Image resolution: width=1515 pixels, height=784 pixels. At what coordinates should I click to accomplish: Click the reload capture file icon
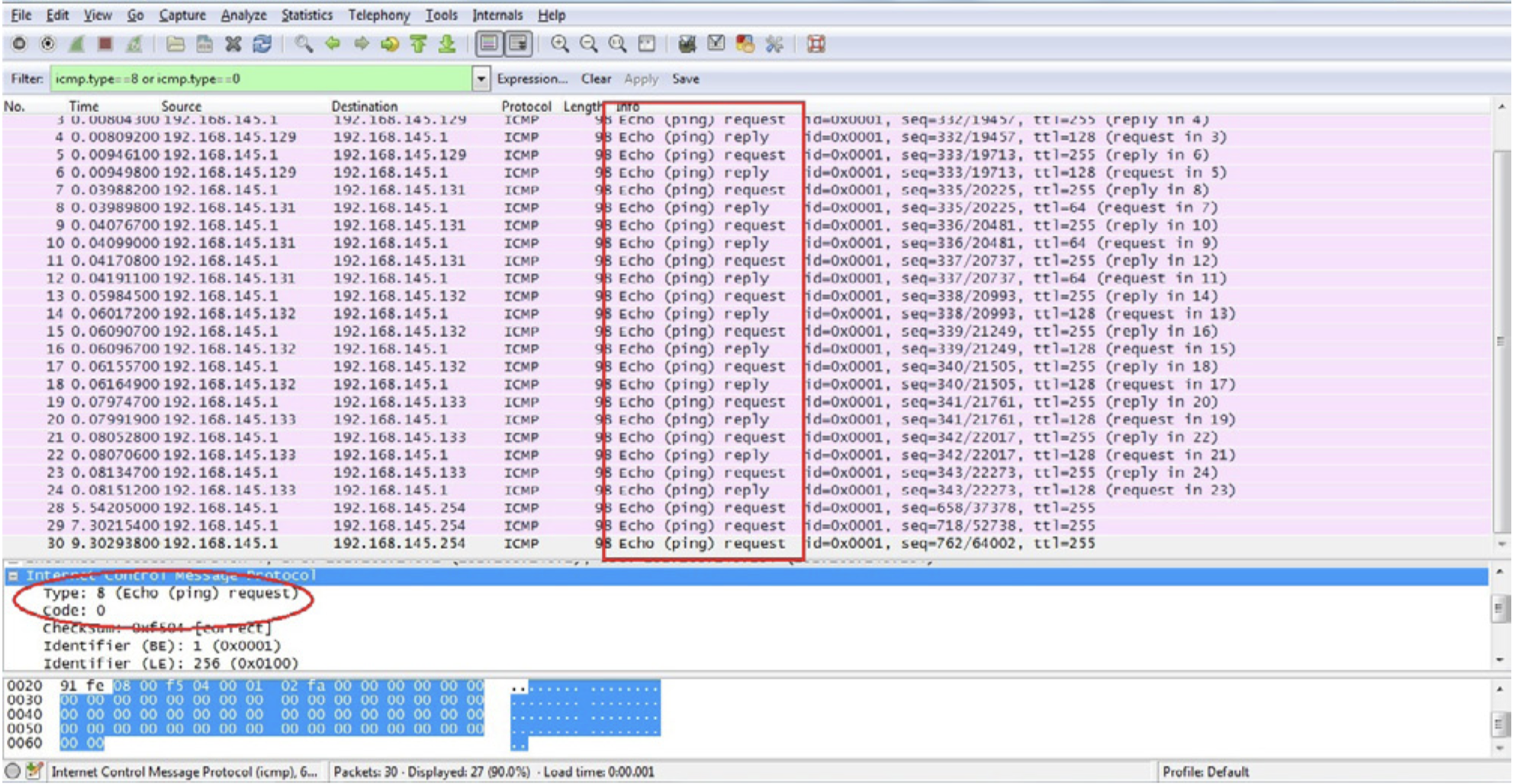(262, 44)
